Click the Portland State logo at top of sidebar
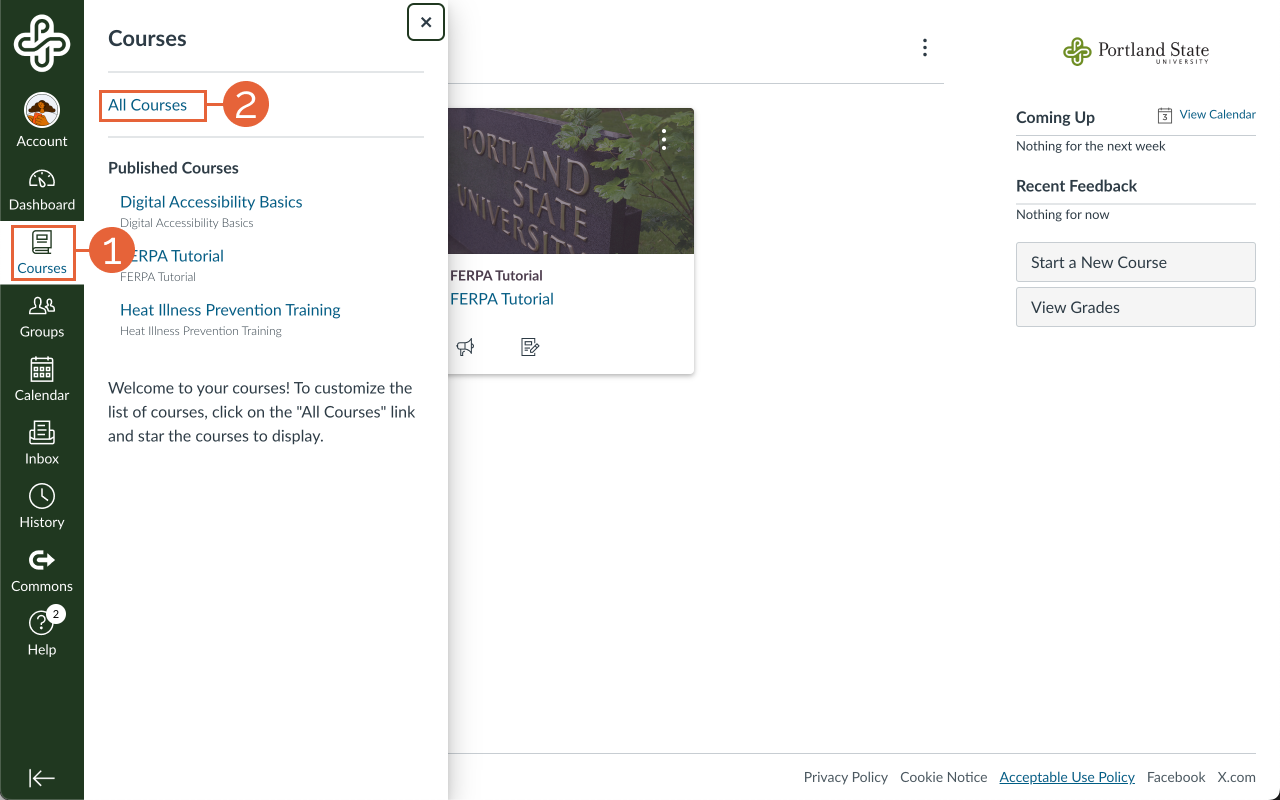 (42, 43)
